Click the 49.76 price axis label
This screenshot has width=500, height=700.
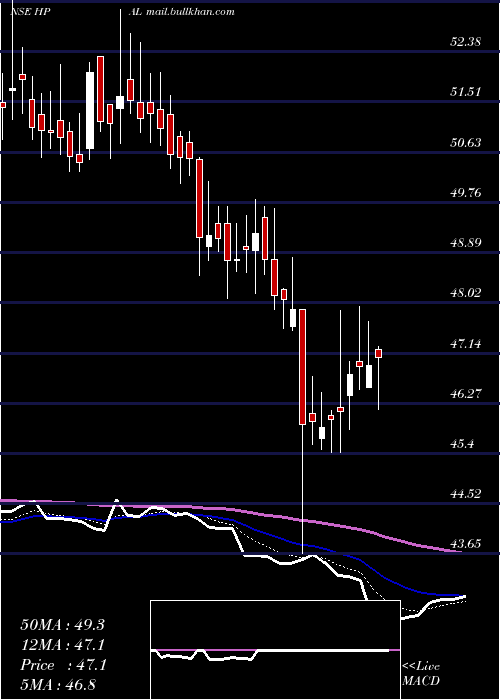point(465,193)
